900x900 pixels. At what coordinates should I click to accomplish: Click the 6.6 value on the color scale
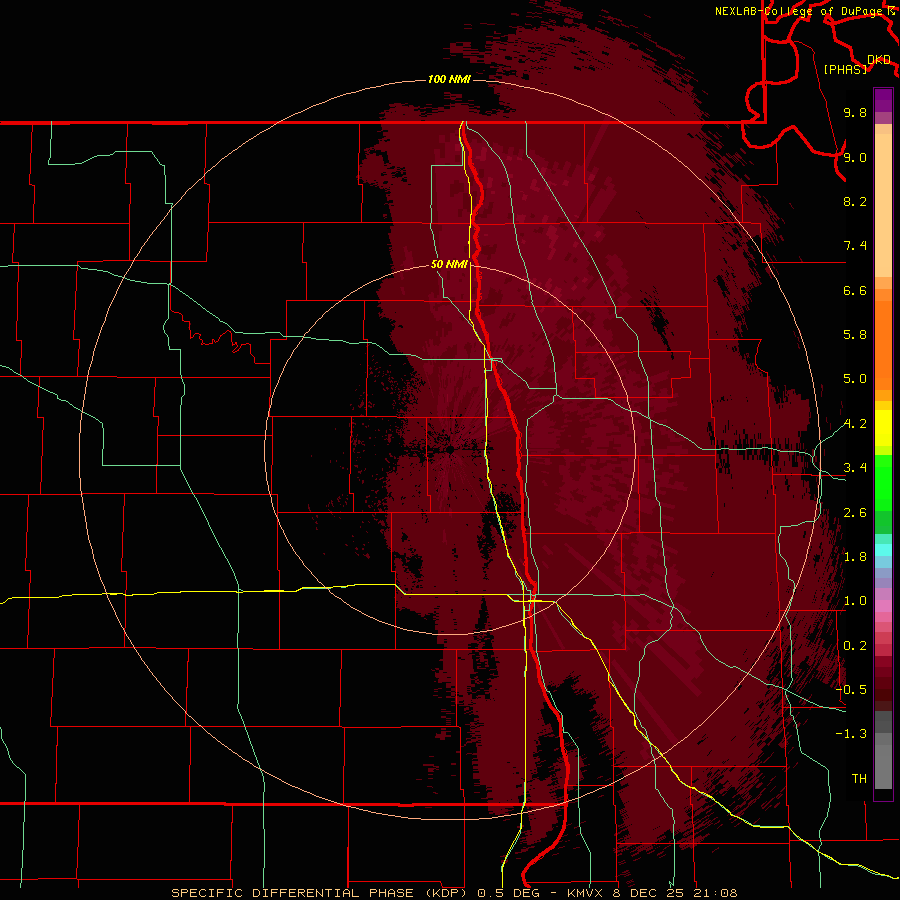coord(855,290)
